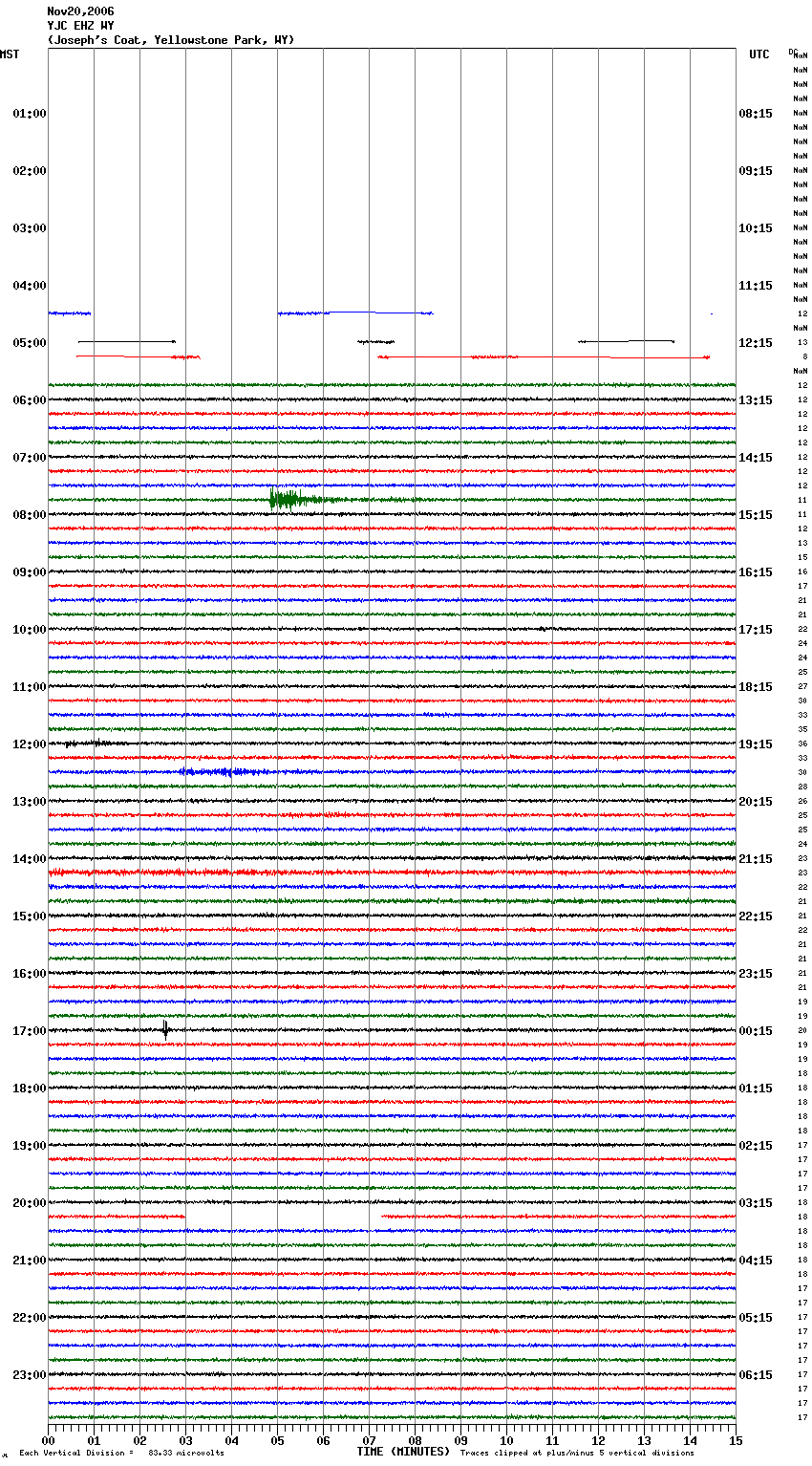812x1466 pixels.
Task: Click the 03:15 UTC time label
Action: click(756, 1203)
